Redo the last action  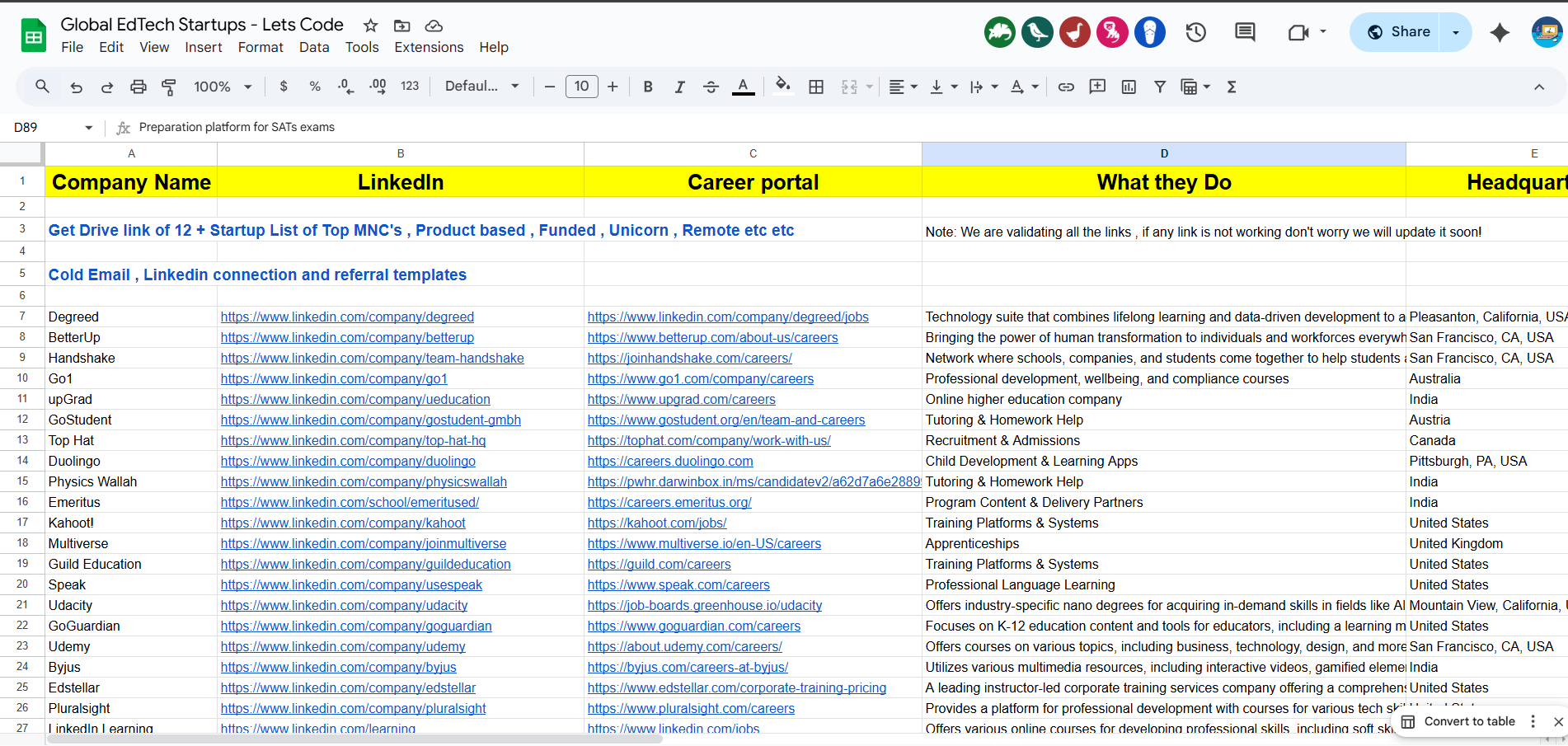point(107,87)
